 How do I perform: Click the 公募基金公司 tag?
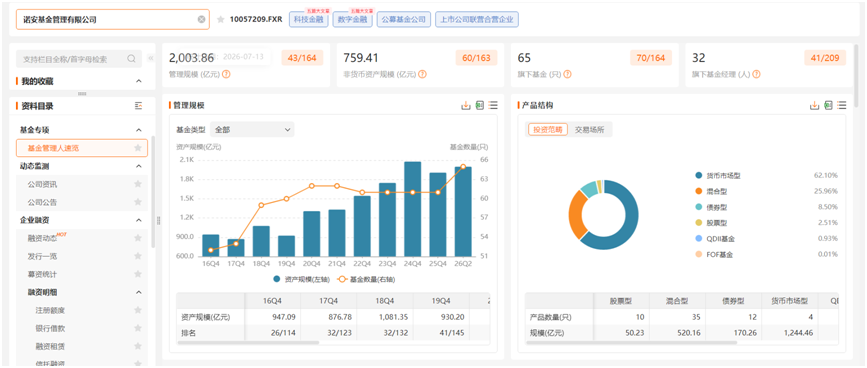404,20
